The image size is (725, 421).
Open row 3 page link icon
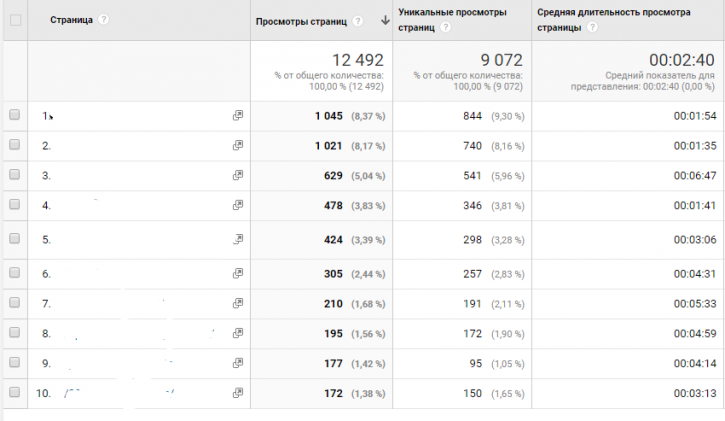click(x=238, y=175)
